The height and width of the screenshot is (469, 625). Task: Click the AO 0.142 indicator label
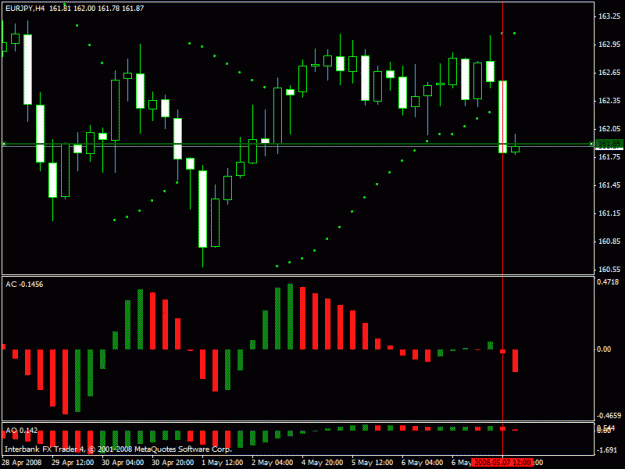(x=22, y=431)
